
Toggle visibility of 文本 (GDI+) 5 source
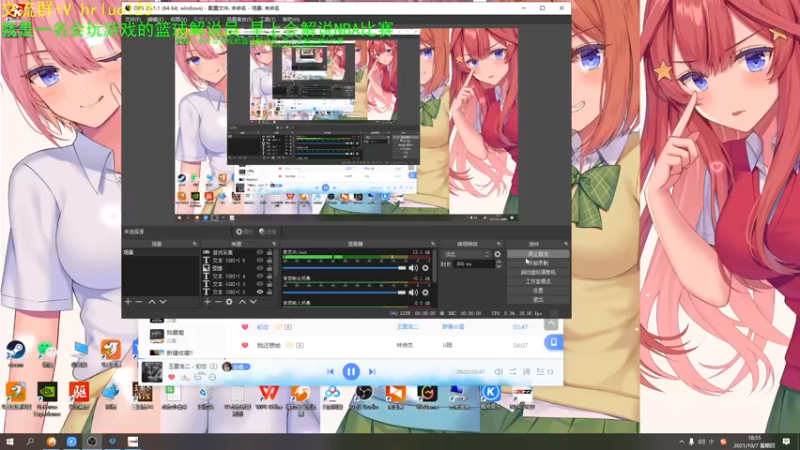coord(260,260)
